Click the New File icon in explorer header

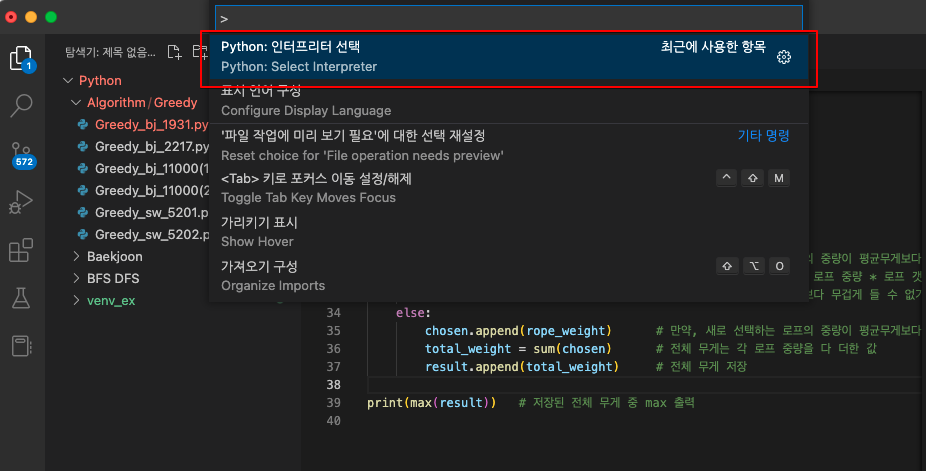click(174, 52)
